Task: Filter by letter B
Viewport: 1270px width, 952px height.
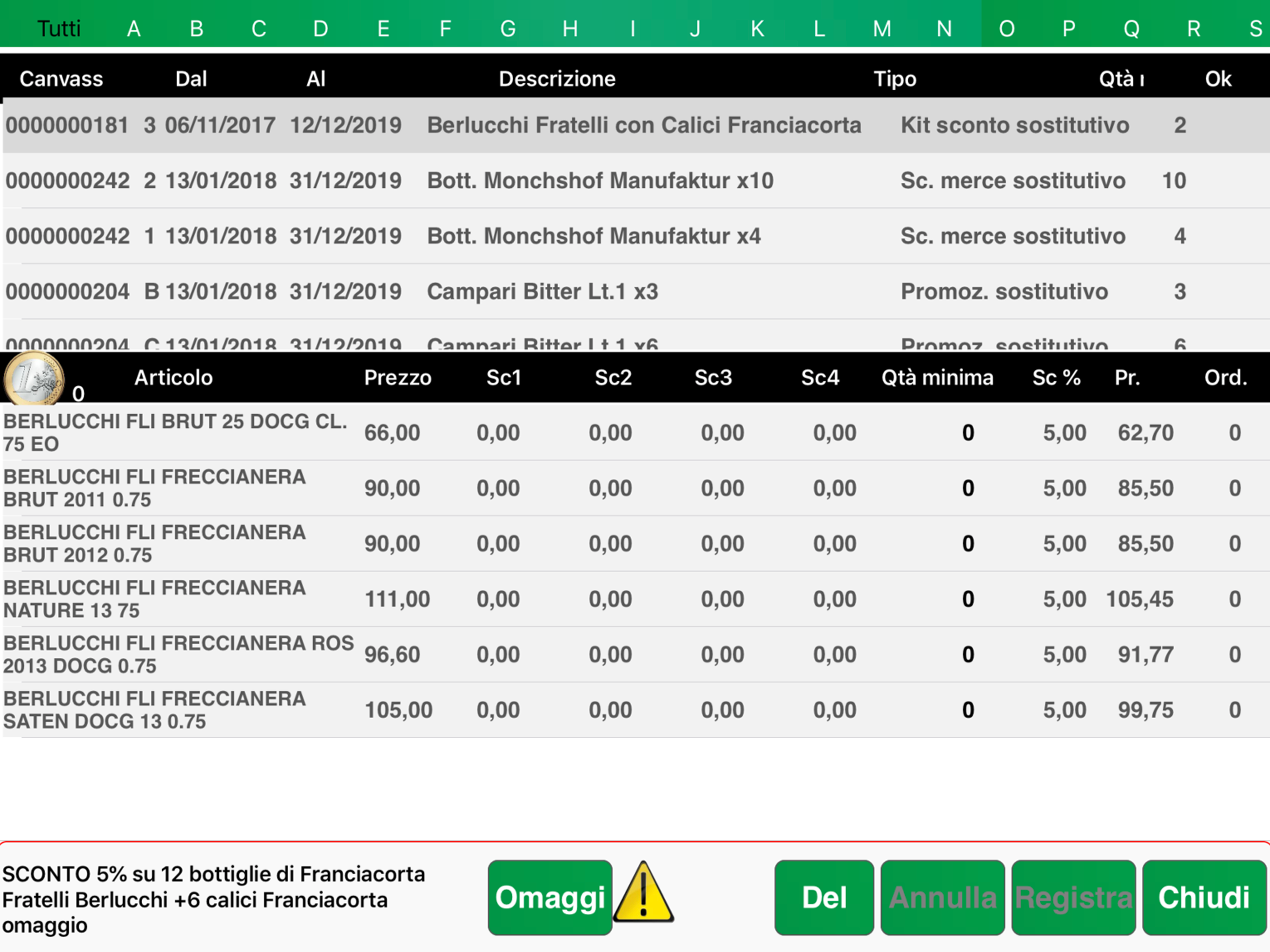Action: [196, 28]
